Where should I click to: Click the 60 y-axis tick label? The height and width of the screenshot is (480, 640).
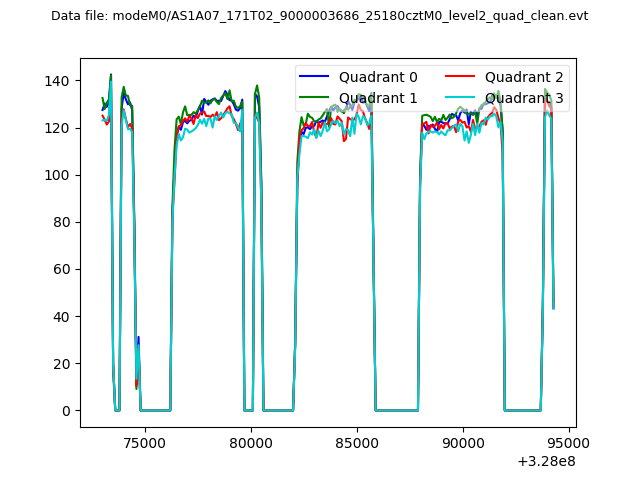(x=63, y=270)
